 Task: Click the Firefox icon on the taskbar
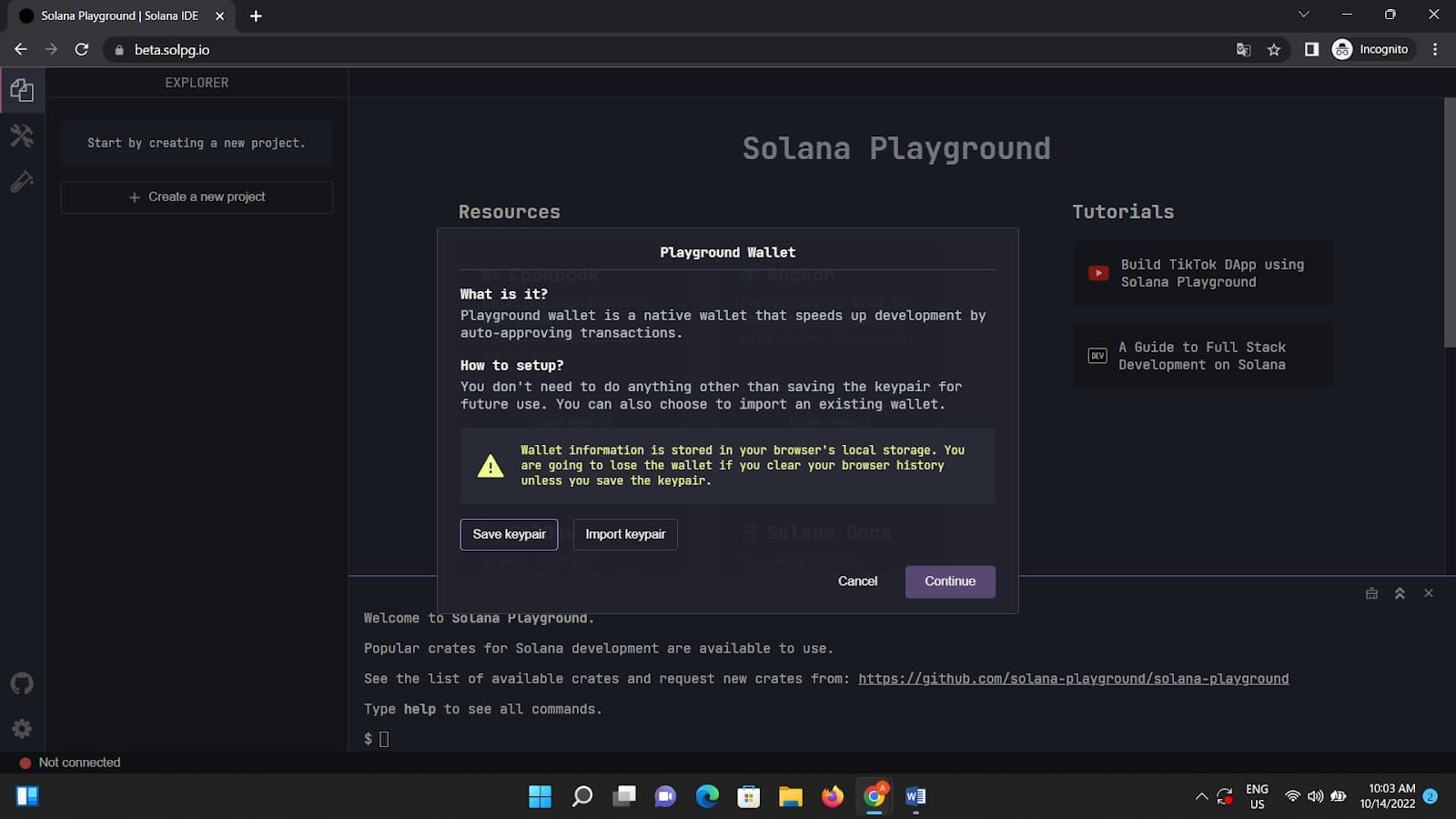point(831,796)
